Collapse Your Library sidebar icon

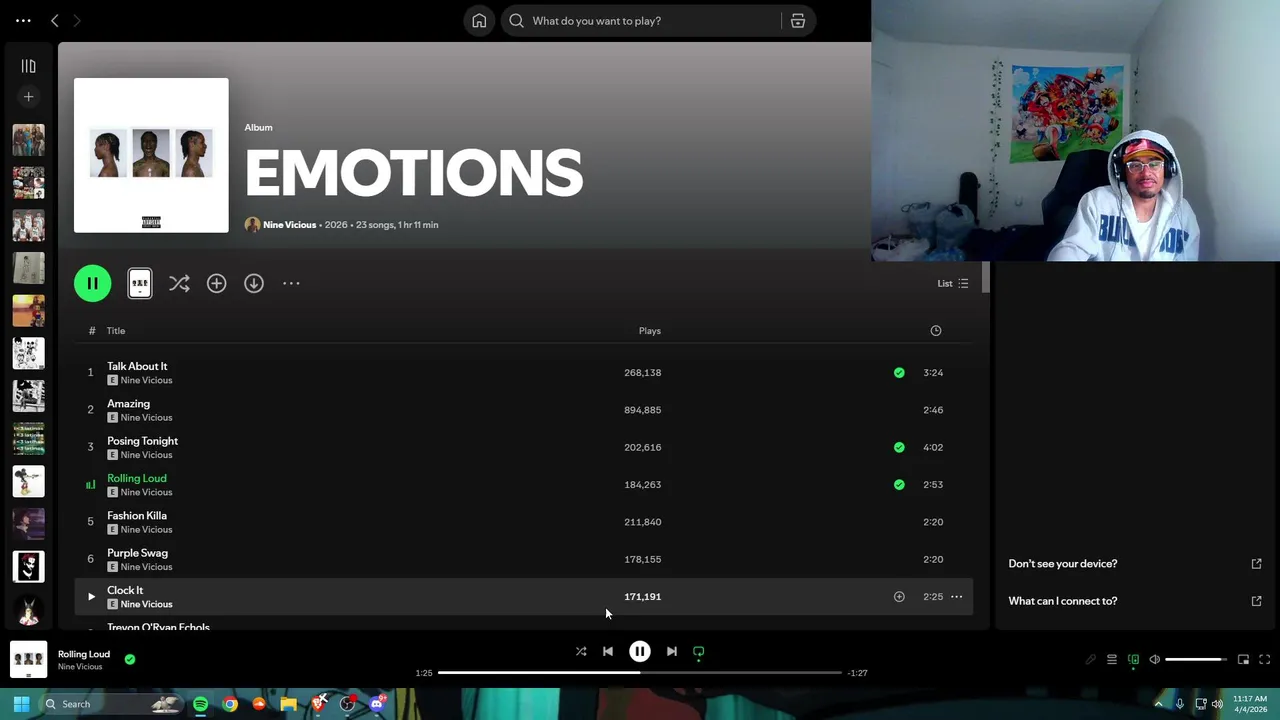pyautogui.click(x=28, y=66)
